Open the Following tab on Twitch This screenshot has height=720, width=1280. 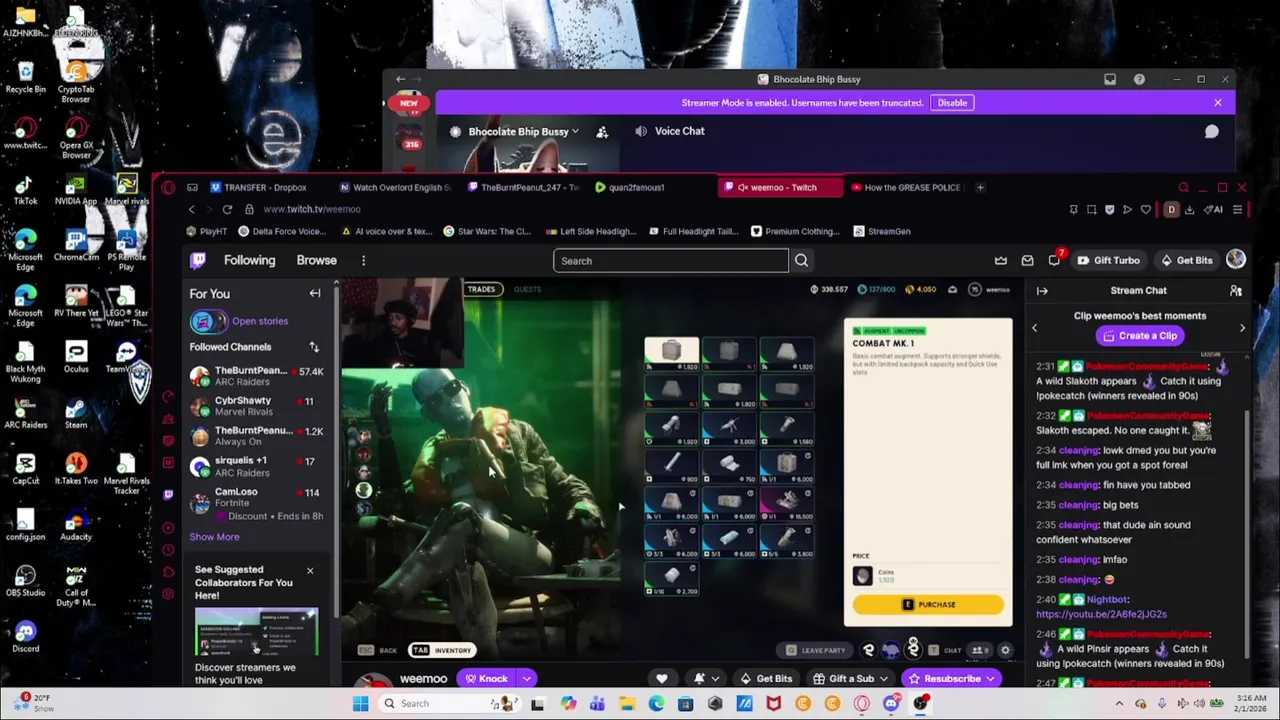point(249,261)
